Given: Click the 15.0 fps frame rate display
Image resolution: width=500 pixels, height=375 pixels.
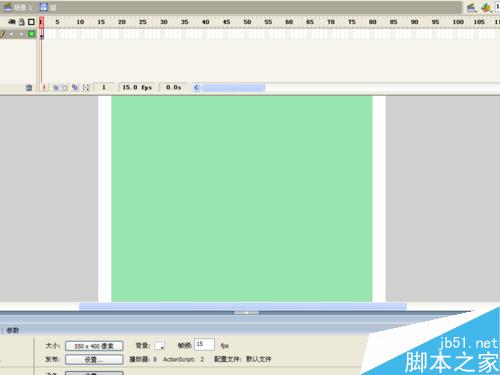Looking at the screenshot, I should click(x=137, y=87).
